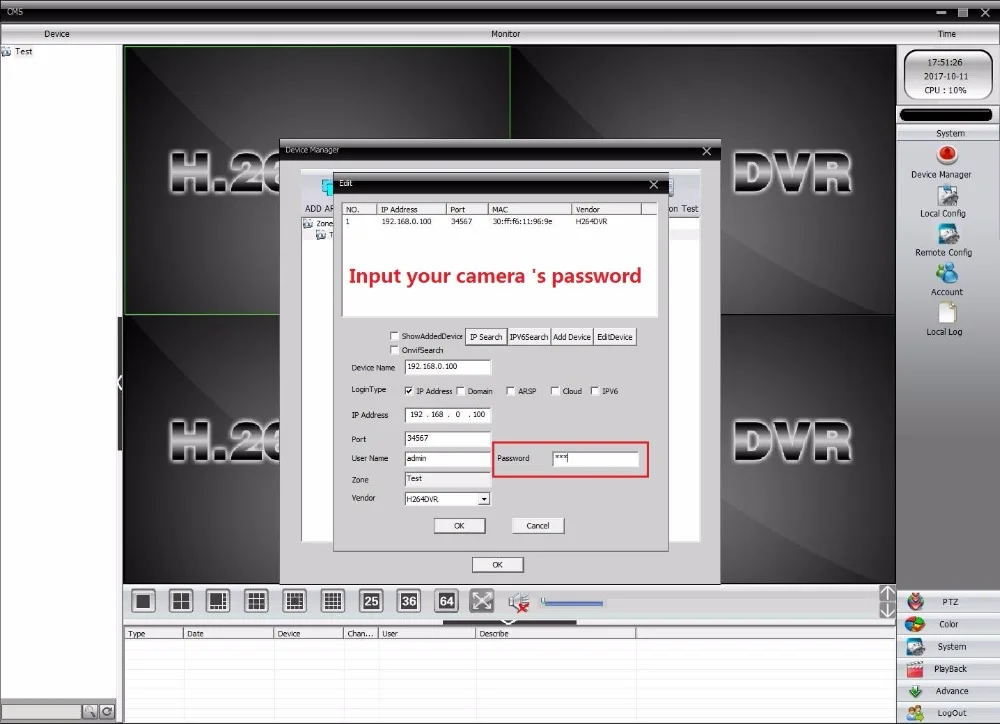Switch to four-view layout
1000x724 pixels.
pyautogui.click(x=181, y=601)
